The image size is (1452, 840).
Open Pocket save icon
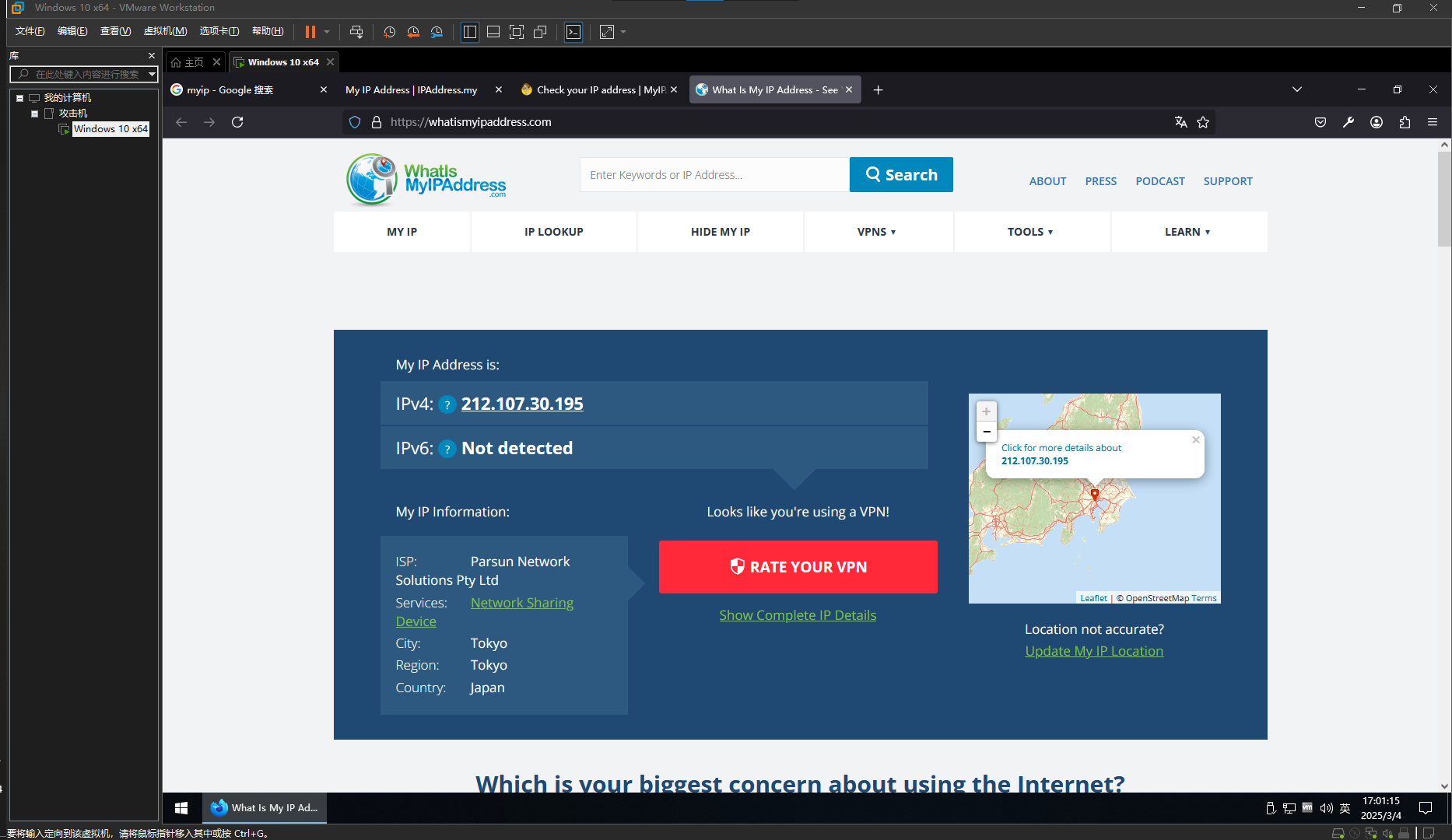1320,122
